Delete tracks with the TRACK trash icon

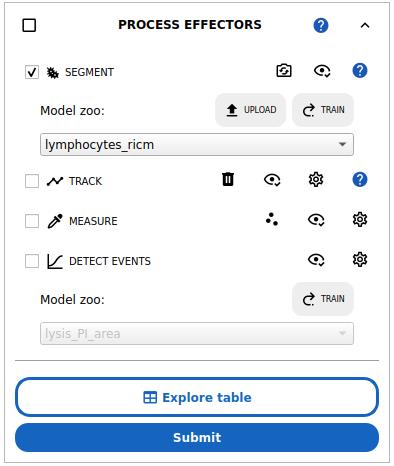click(228, 179)
